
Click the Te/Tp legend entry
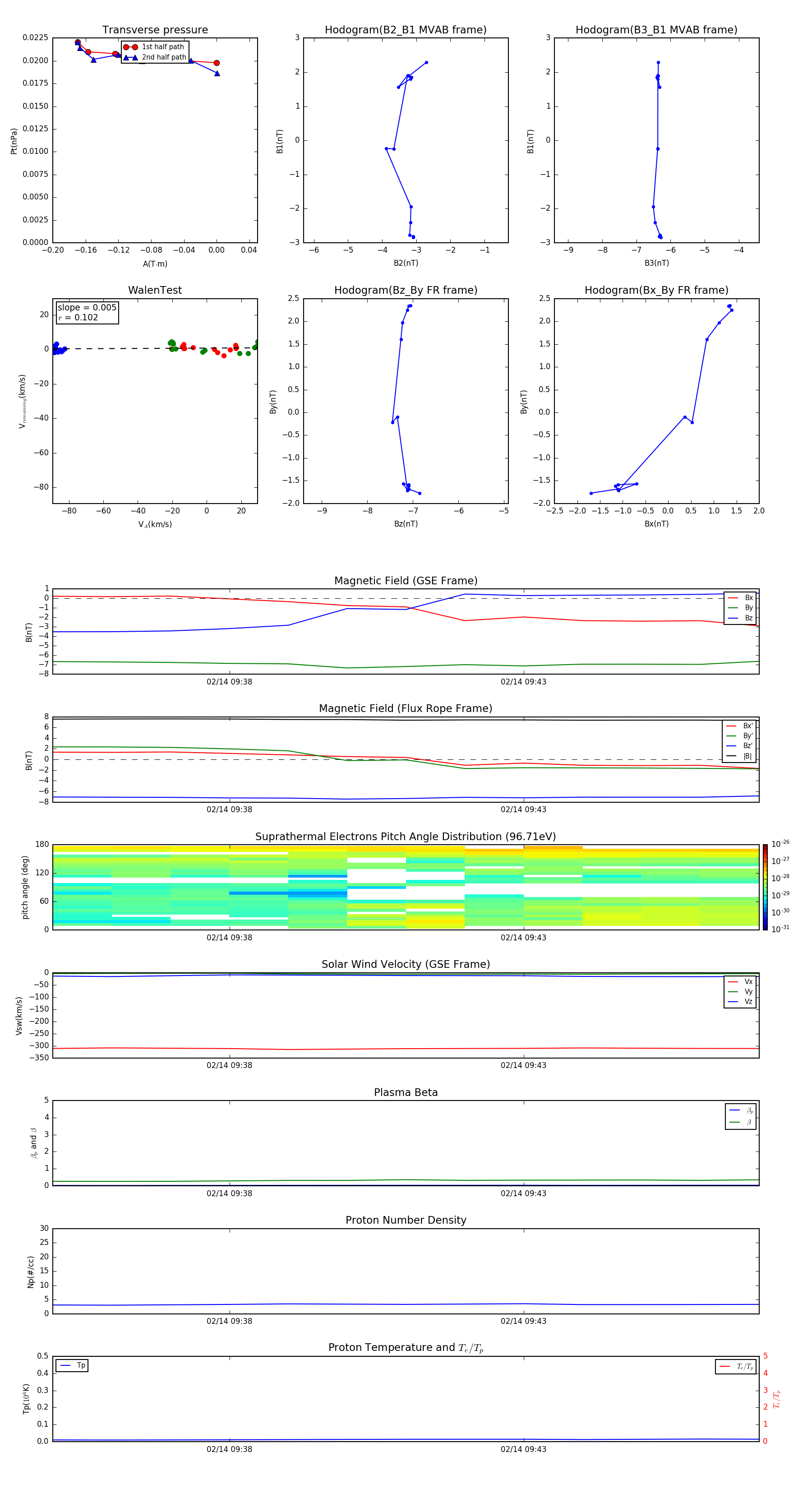pyautogui.click(x=736, y=1366)
